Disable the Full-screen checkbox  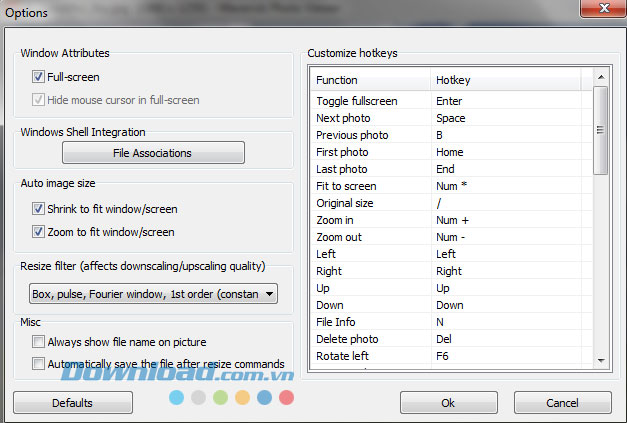pos(38,76)
